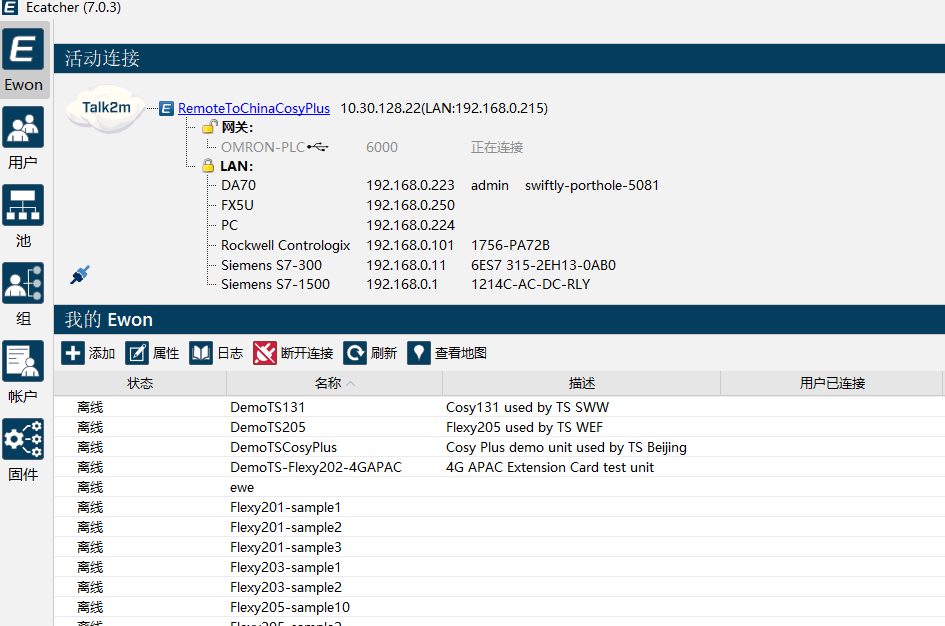
Task: Open the 组 (Groups) sidebar section
Action: [x=24, y=294]
